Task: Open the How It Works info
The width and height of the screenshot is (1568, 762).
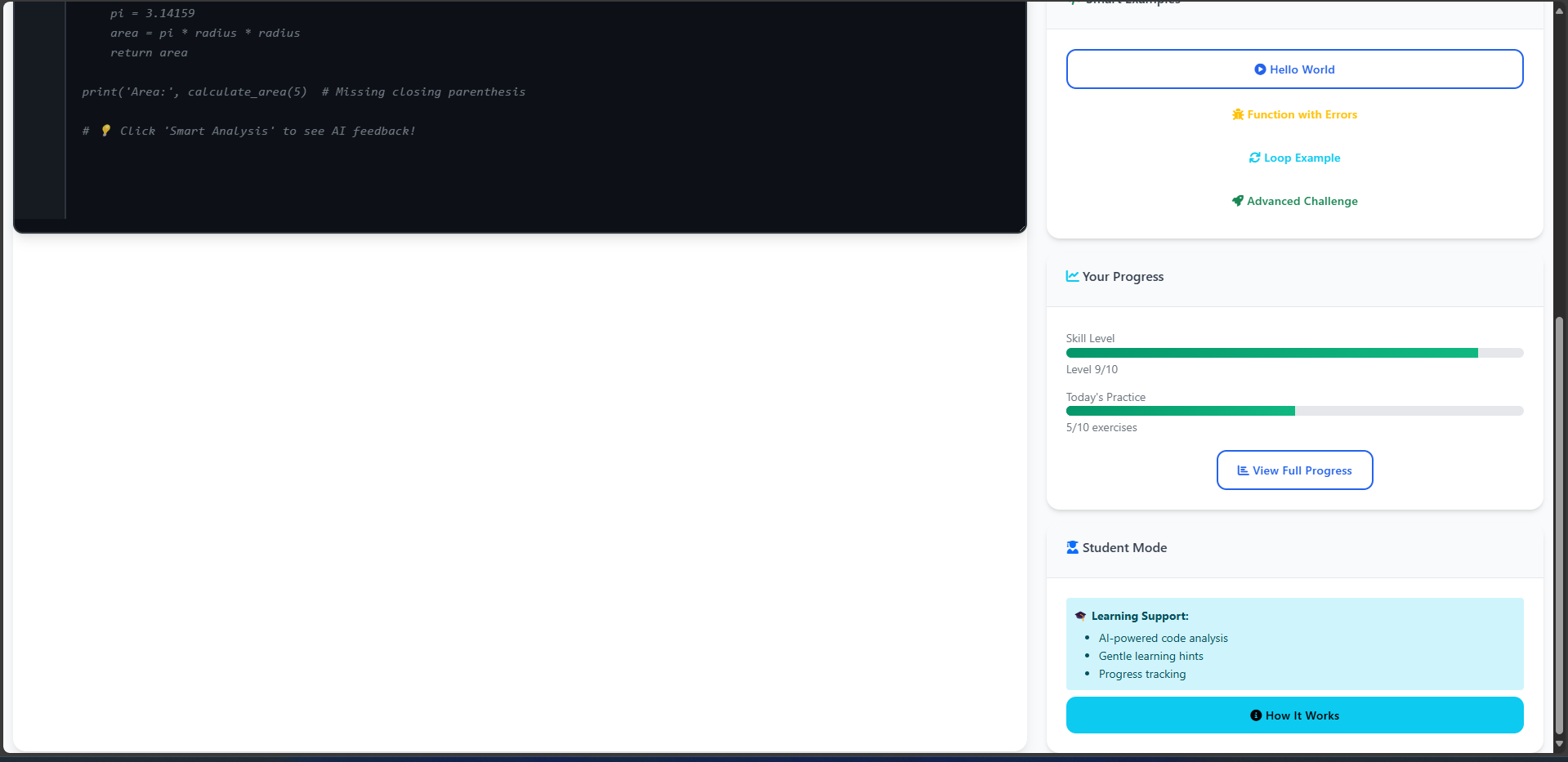Action: [1294, 715]
